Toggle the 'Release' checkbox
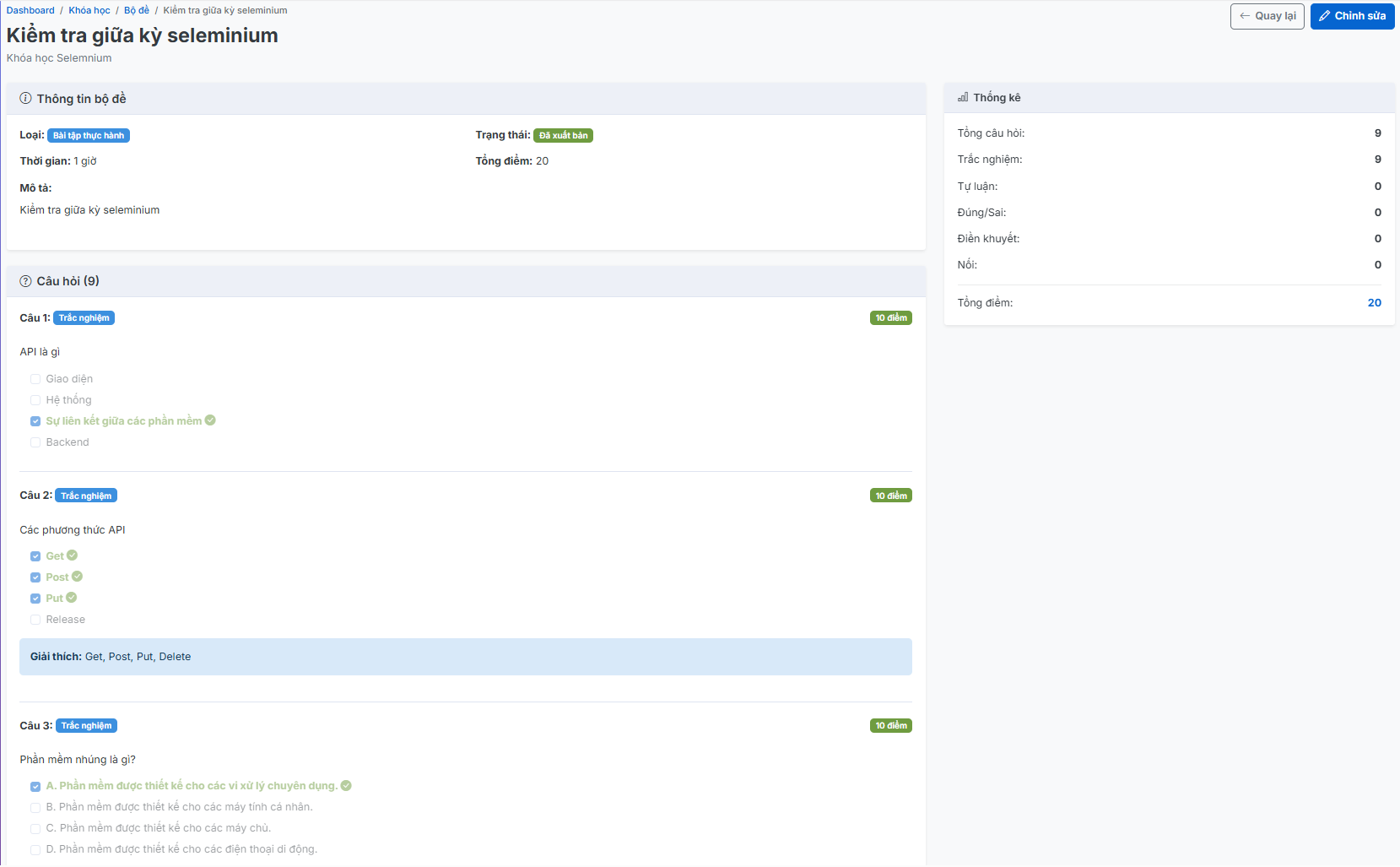 coord(35,620)
